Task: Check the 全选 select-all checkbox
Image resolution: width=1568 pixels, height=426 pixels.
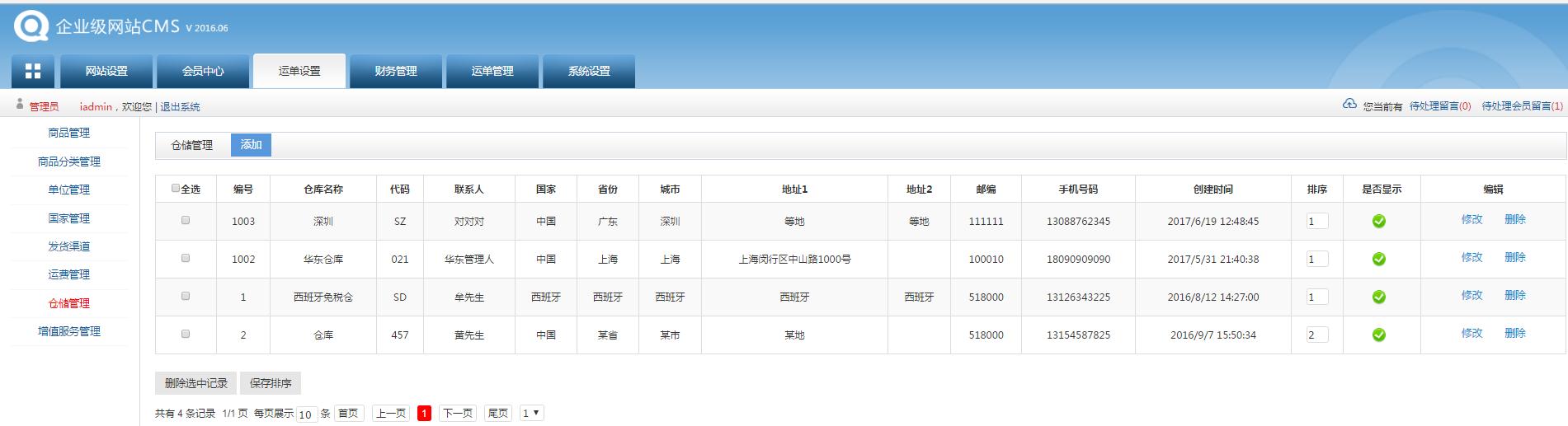Action: tap(176, 189)
